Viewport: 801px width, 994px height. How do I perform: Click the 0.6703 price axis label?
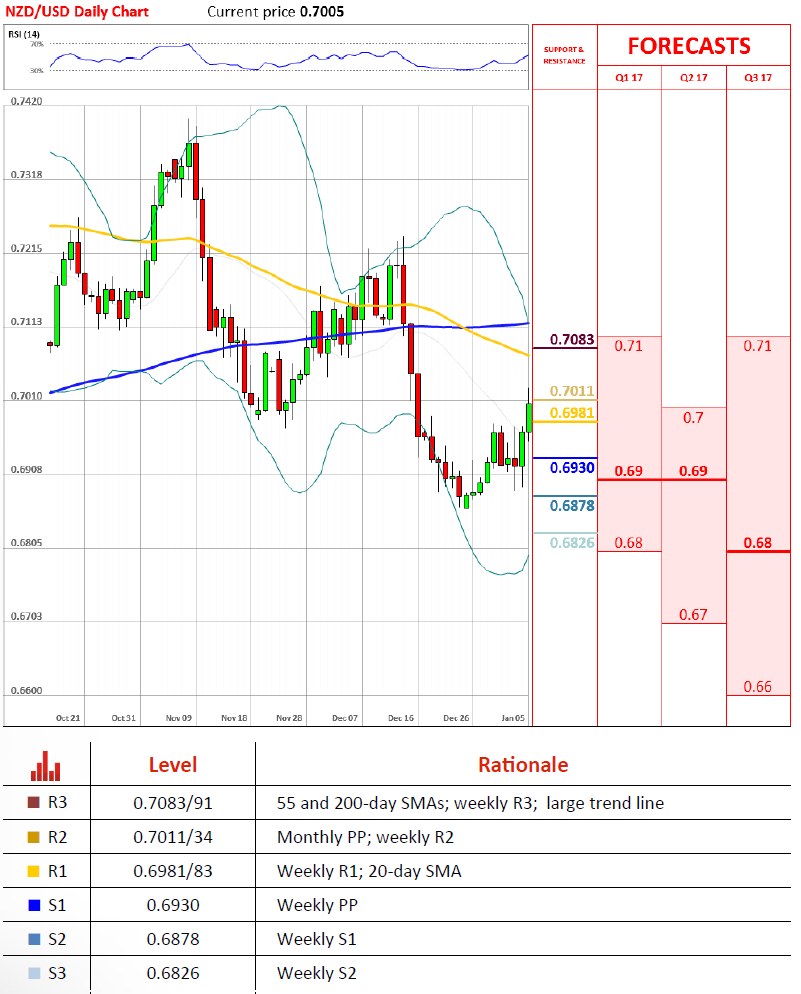27,617
